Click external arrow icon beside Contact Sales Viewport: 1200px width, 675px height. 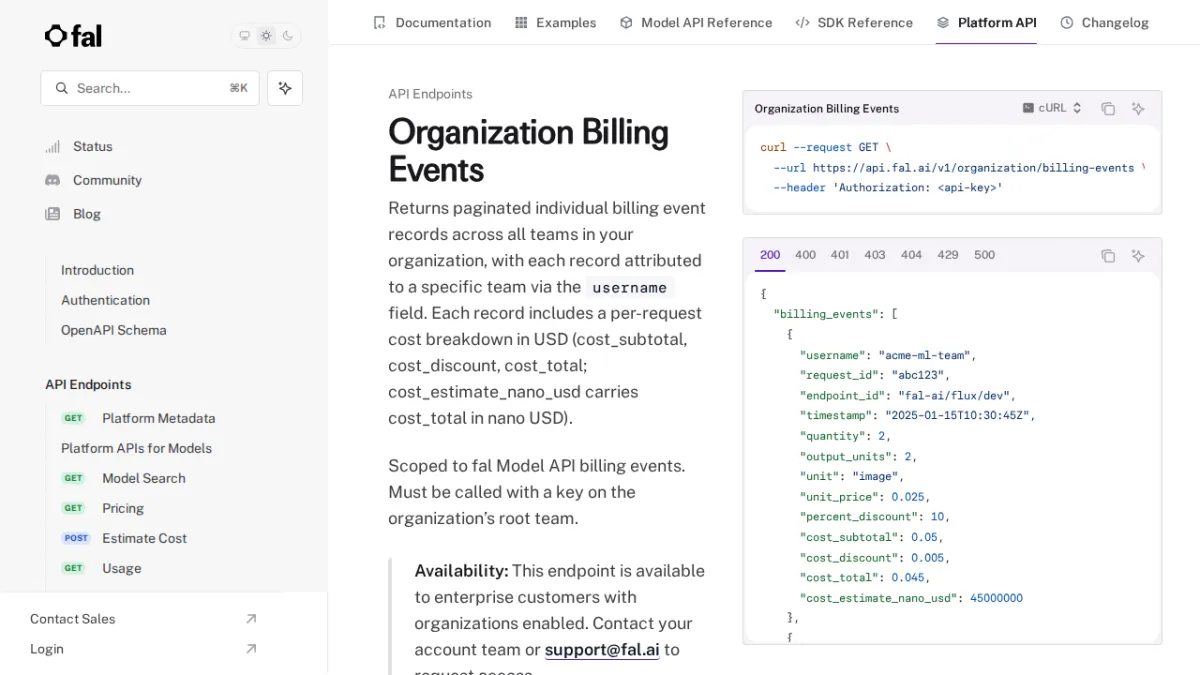click(251, 619)
